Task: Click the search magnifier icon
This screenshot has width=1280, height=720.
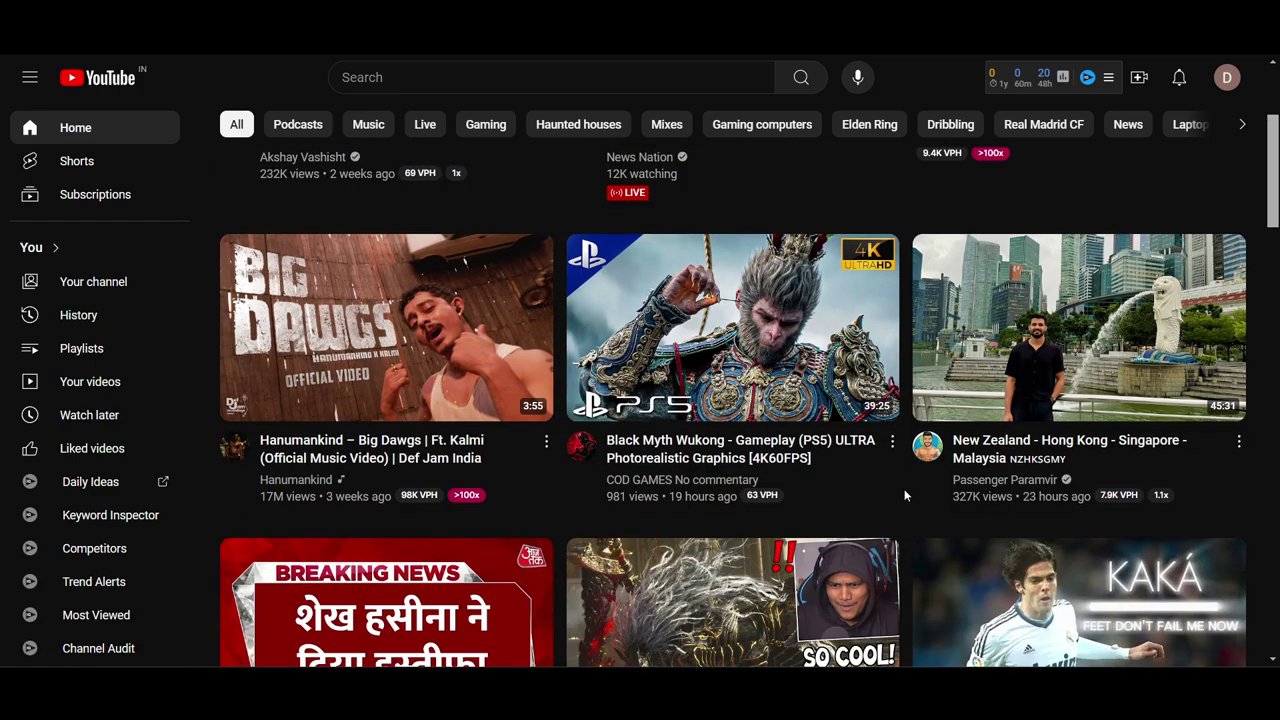Action: point(801,77)
